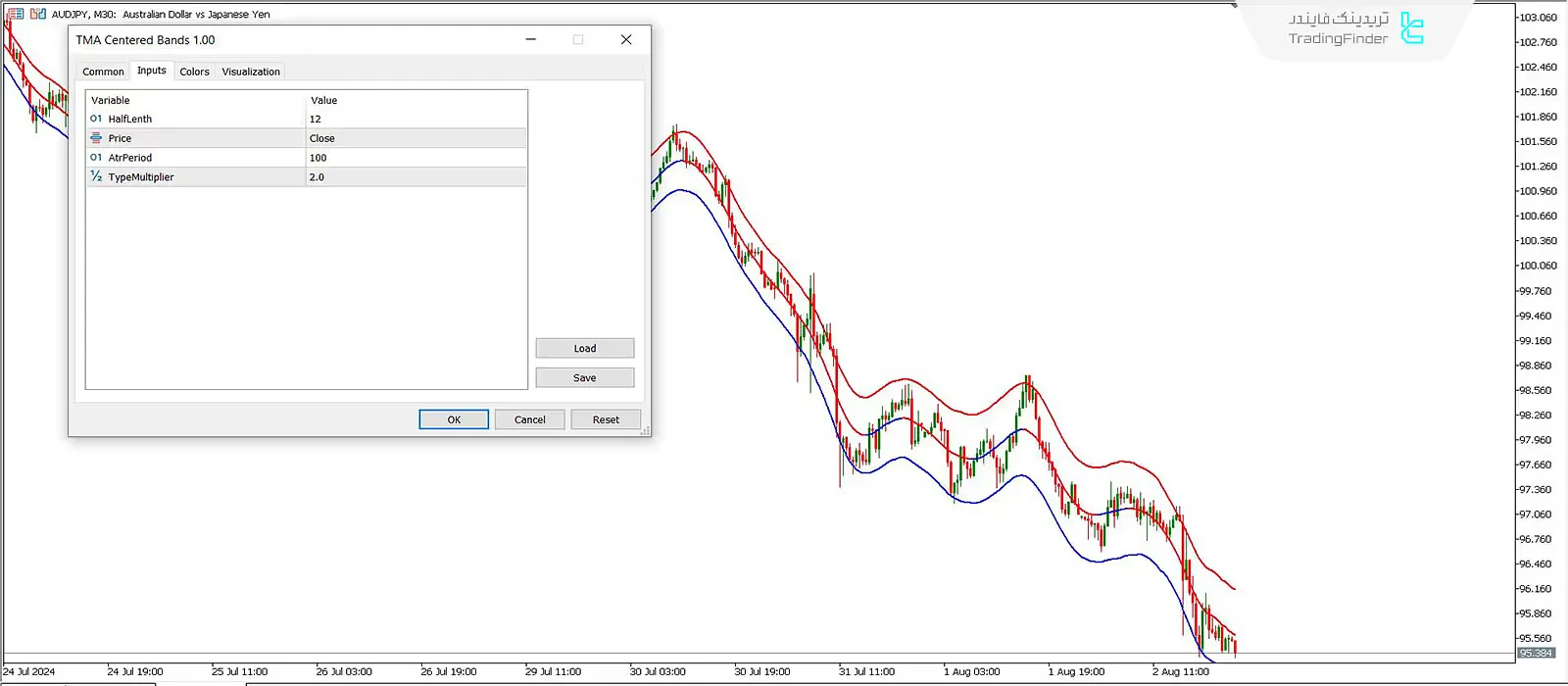Select the Inputs tab
1568x686 pixels.
tap(152, 71)
